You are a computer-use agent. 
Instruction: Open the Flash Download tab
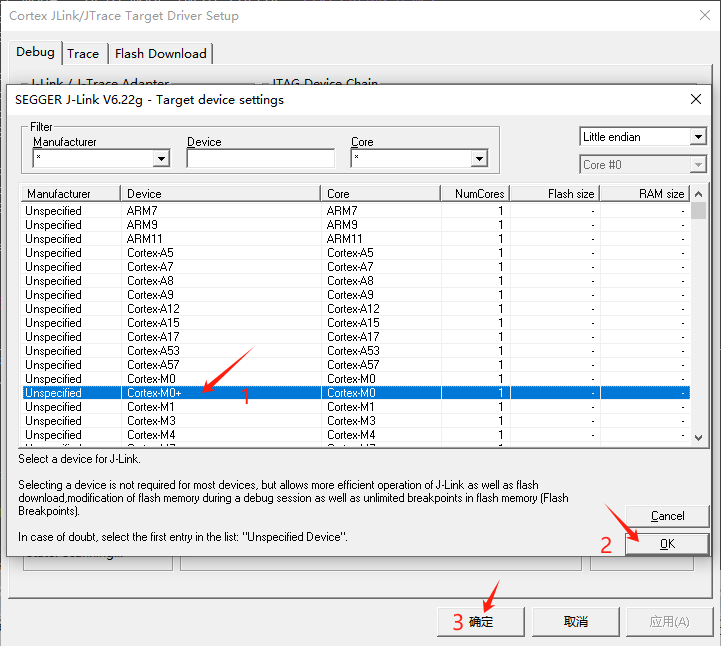160,54
